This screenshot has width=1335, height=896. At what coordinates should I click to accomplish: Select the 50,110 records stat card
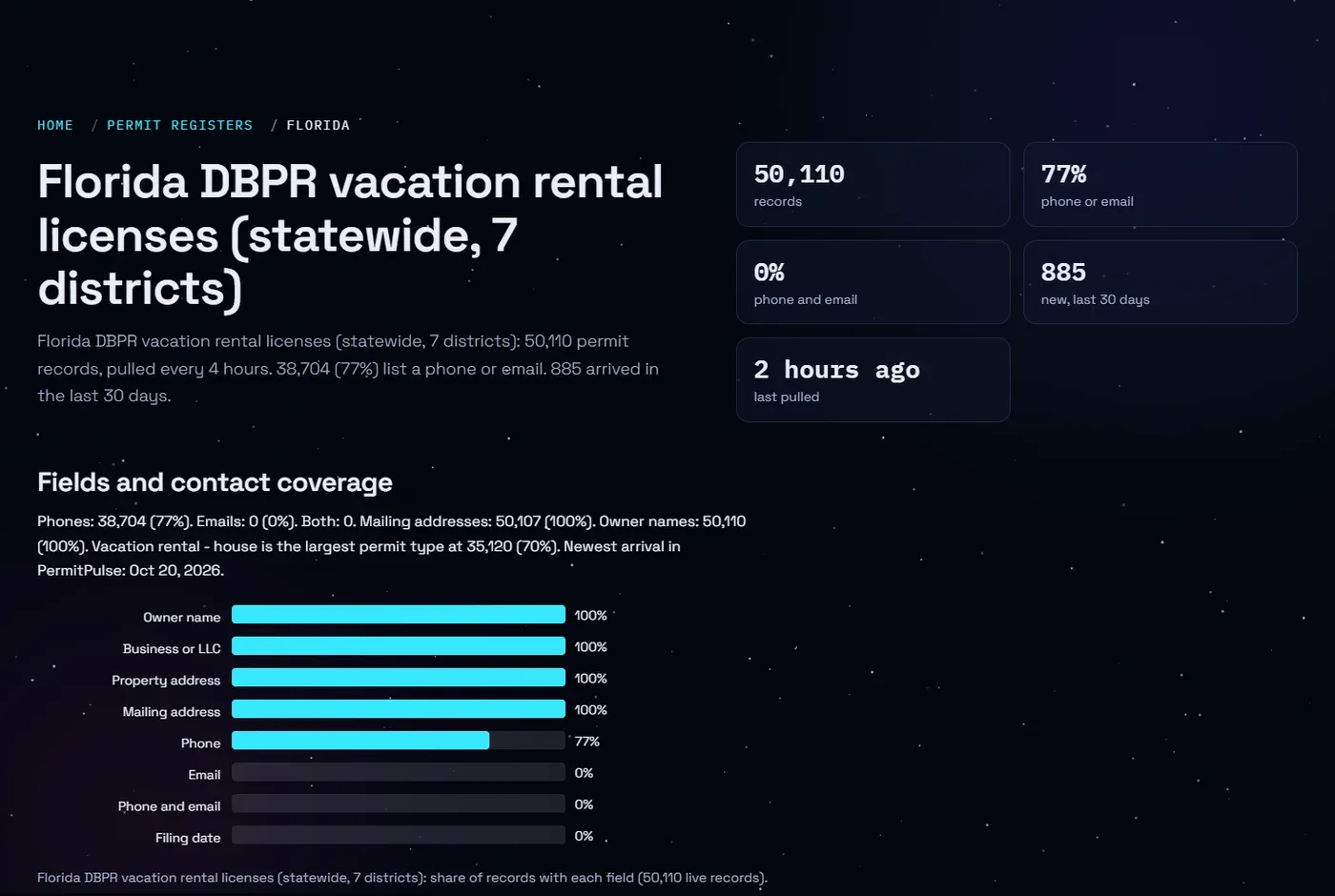(x=873, y=184)
